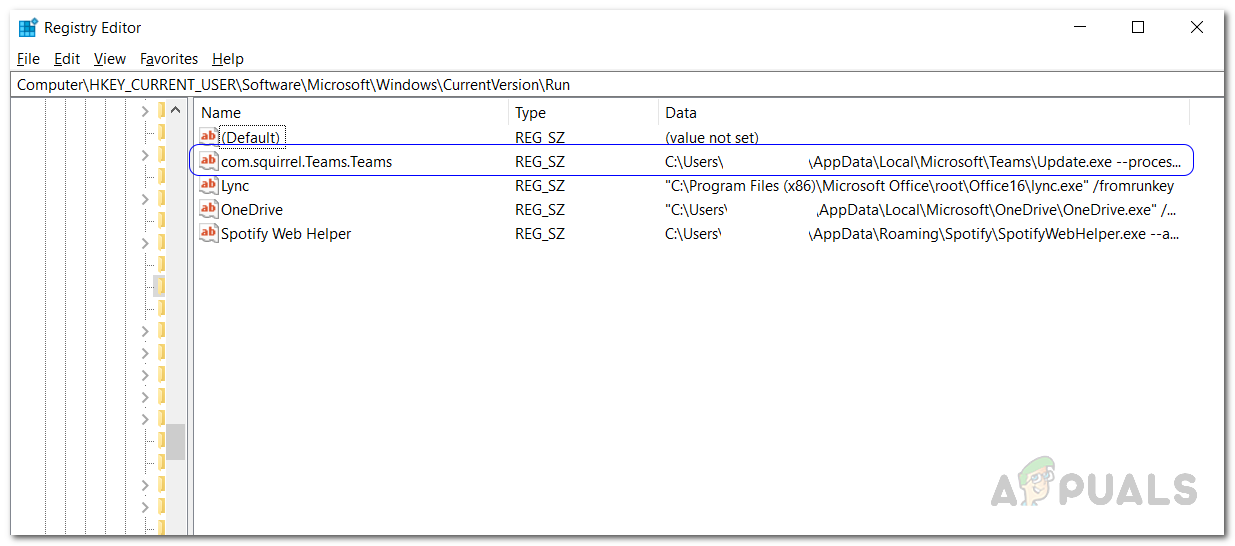This screenshot has height=546, width=1235.
Task: Open the File menu
Action: [28, 59]
